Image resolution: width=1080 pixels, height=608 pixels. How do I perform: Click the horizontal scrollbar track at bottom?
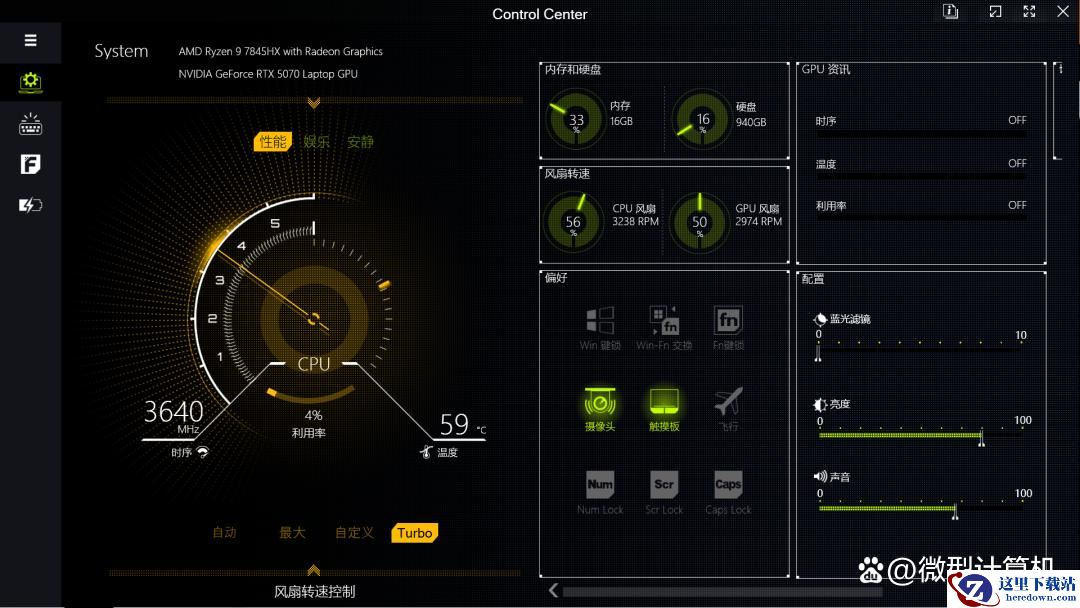(722, 591)
